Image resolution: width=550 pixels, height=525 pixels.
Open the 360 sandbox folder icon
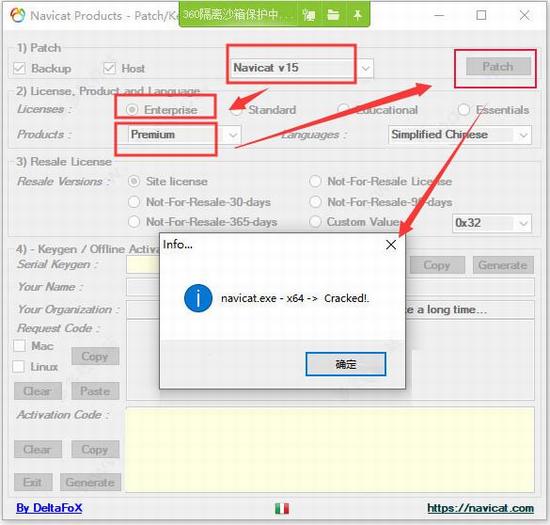[x=333, y=15]
